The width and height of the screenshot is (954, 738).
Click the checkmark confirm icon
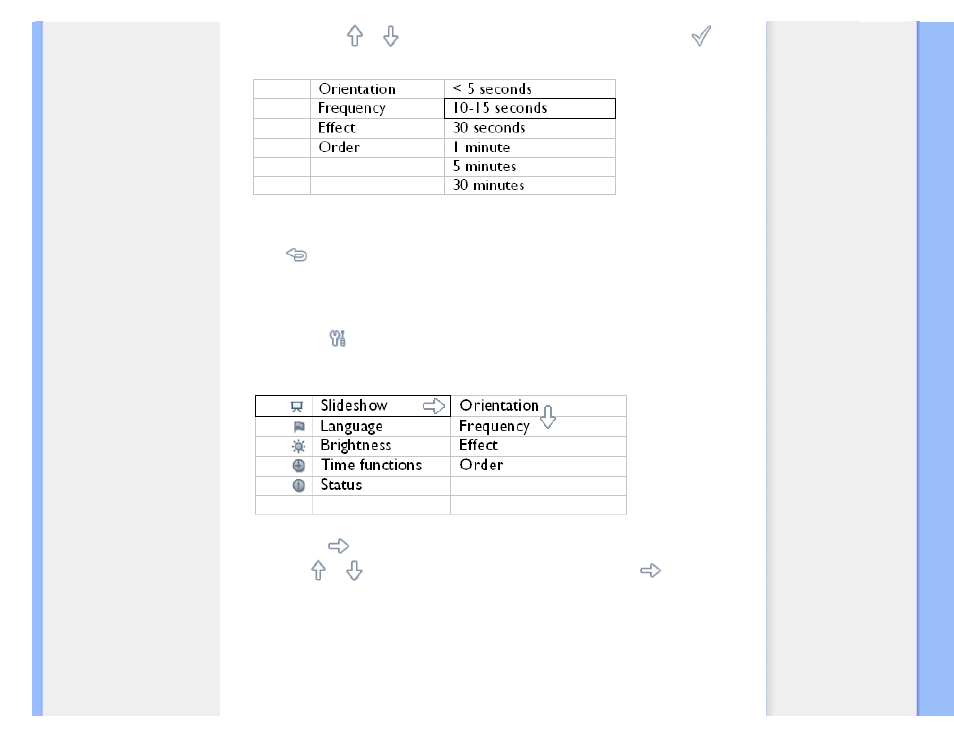701,36
